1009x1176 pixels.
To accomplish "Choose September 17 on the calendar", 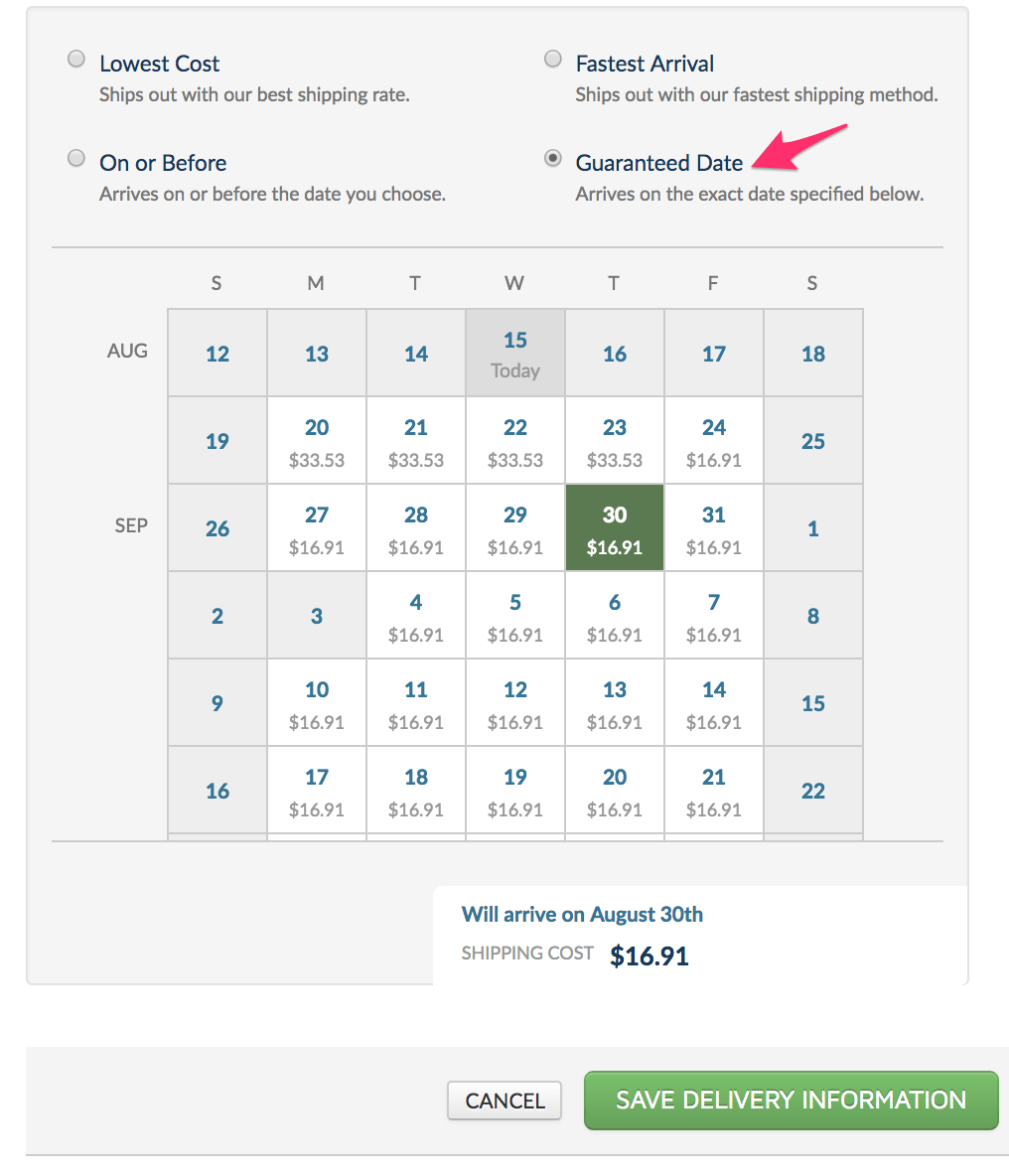I will 316,790.
